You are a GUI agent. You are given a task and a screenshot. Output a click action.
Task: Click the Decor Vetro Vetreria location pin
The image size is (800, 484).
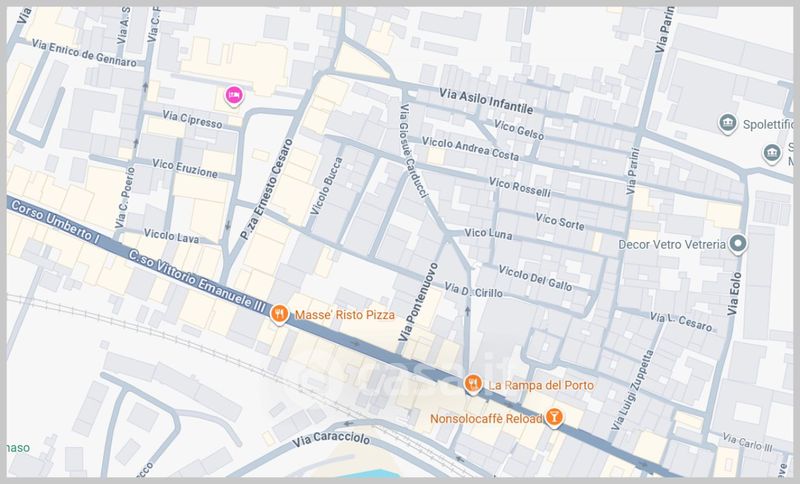738,244
